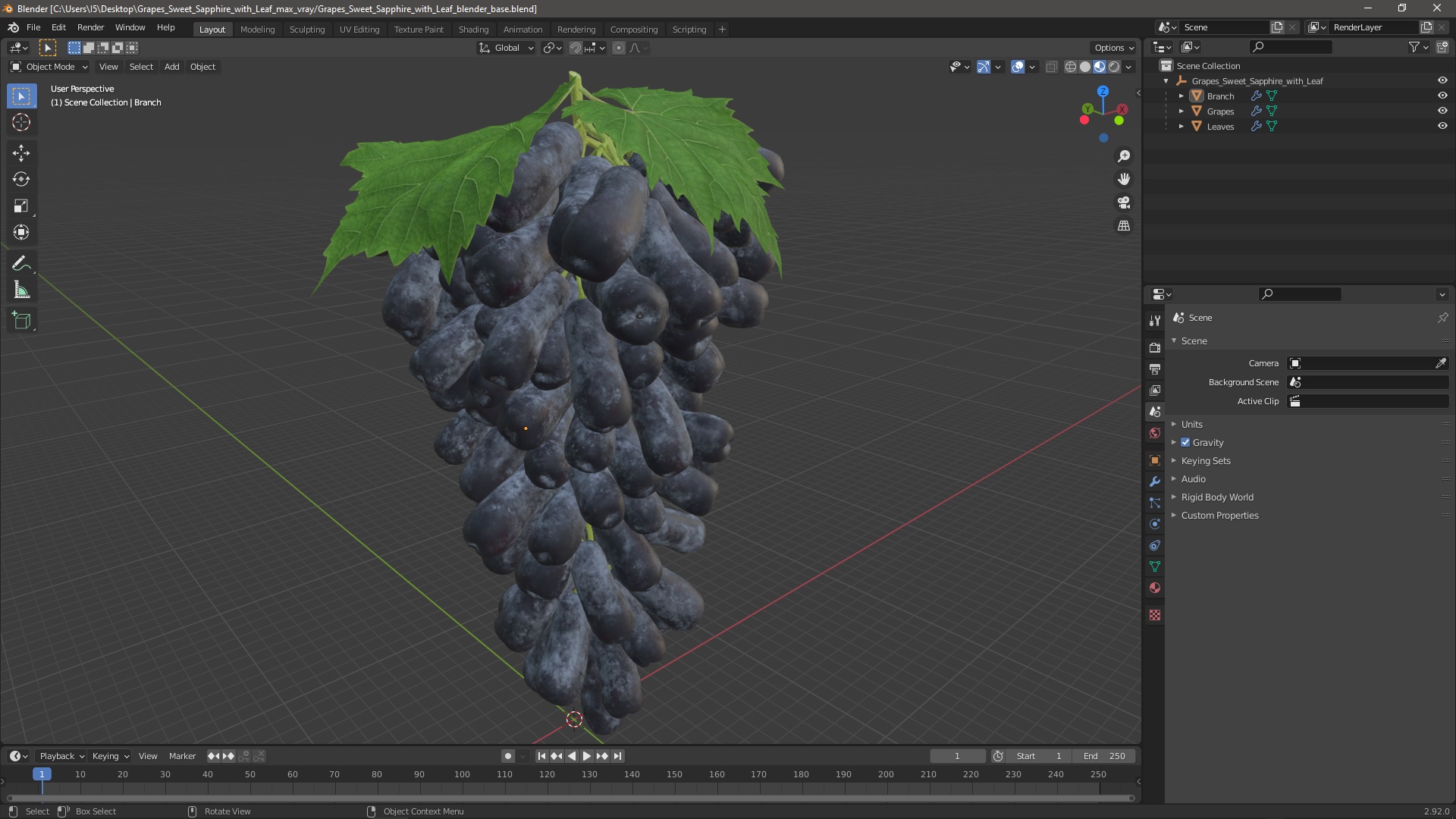Activate the Move tool
This screenshot has height=819, width=1456.
(21, 153)
